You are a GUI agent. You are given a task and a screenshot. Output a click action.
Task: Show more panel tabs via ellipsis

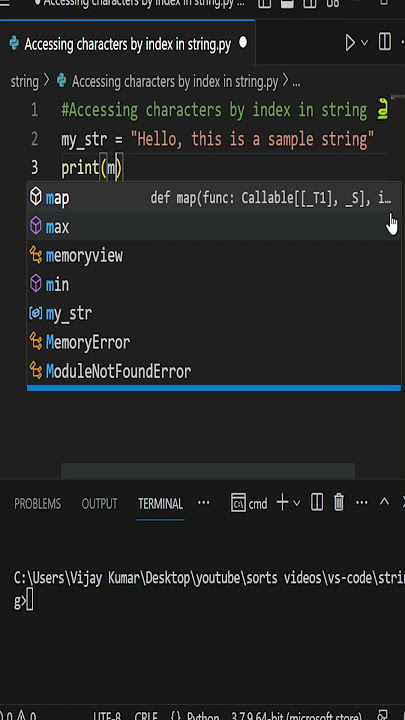[x=203, y=503]
